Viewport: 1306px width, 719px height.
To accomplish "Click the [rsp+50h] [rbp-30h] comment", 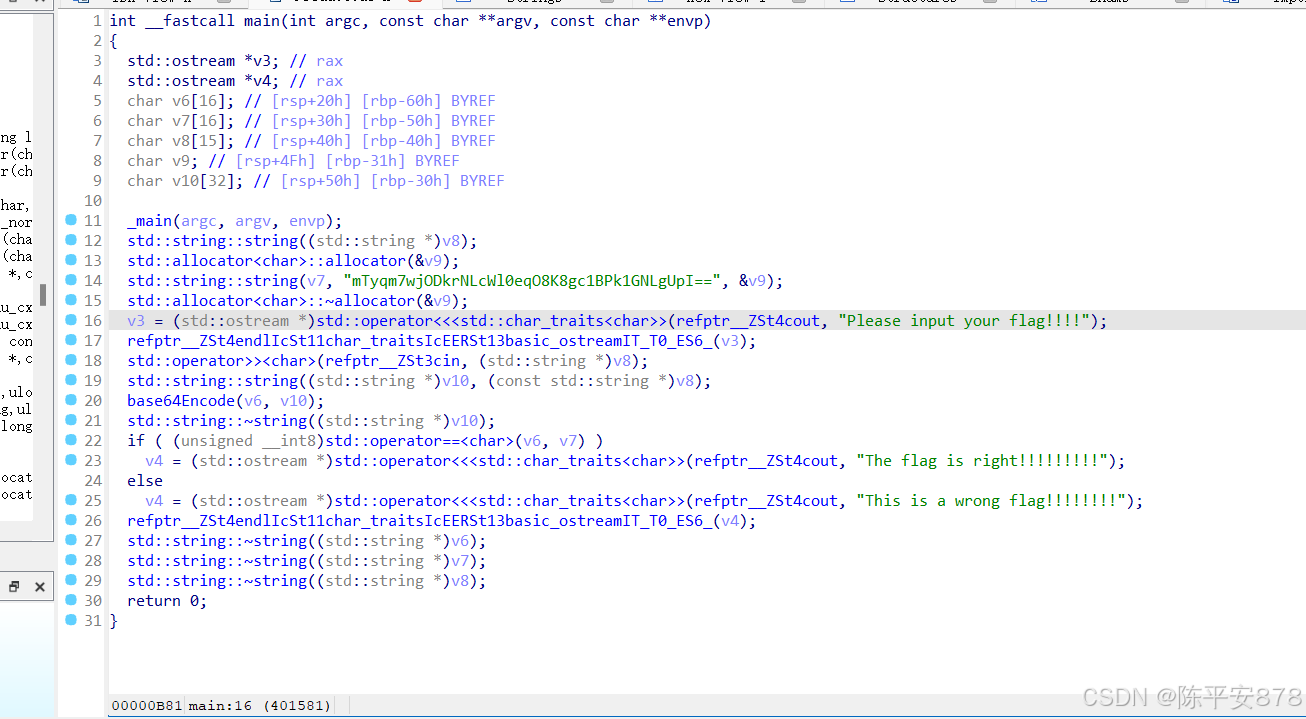I will [x=365, y=180].
